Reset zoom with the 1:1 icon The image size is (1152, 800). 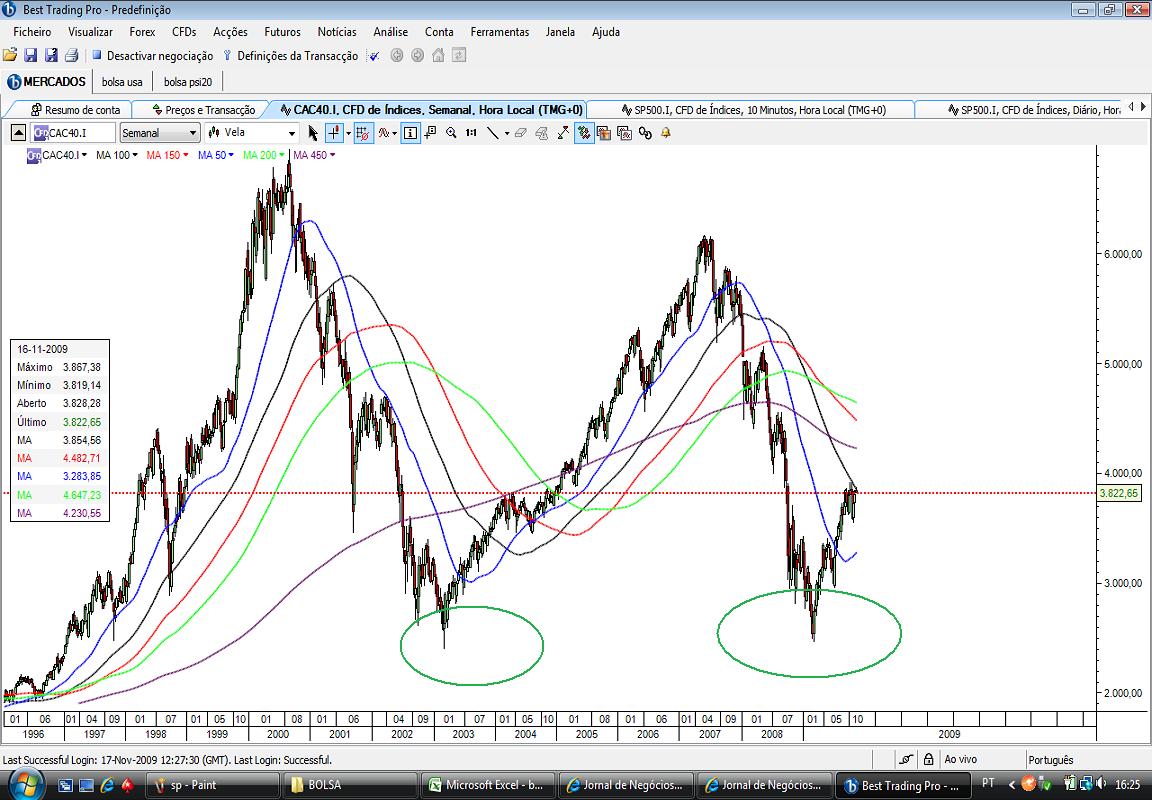tap(471, 133)
